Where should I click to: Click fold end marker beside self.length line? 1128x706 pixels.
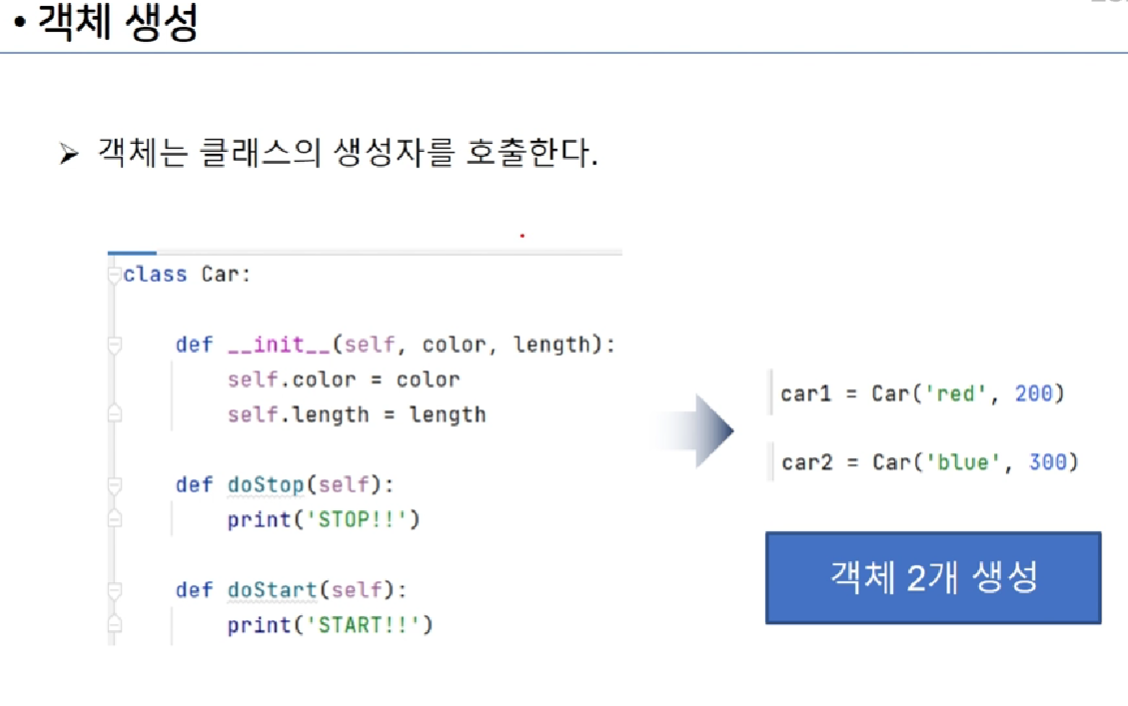coord(114,414)
